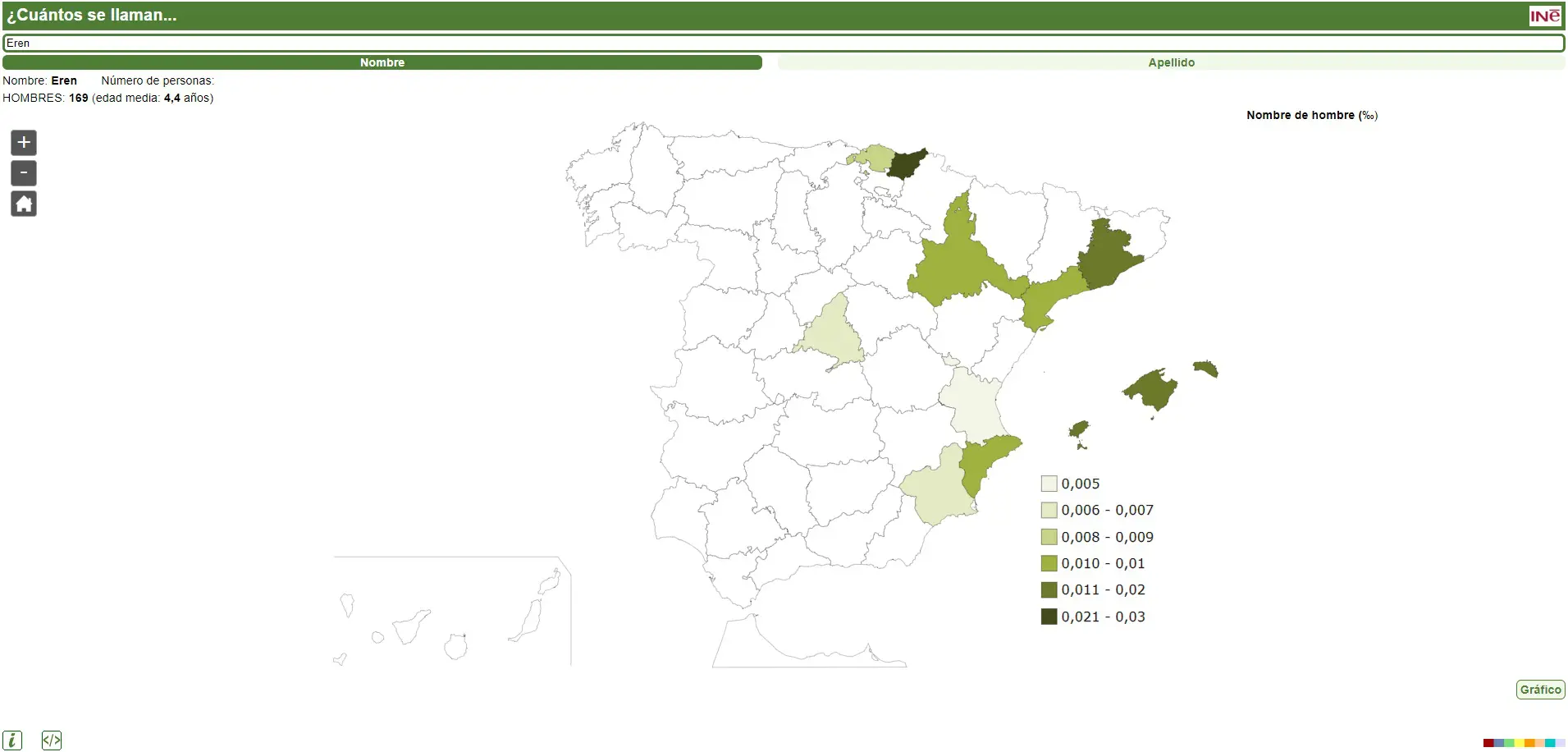
Task: Zoom out of the map
Action: tap(24, 173)
